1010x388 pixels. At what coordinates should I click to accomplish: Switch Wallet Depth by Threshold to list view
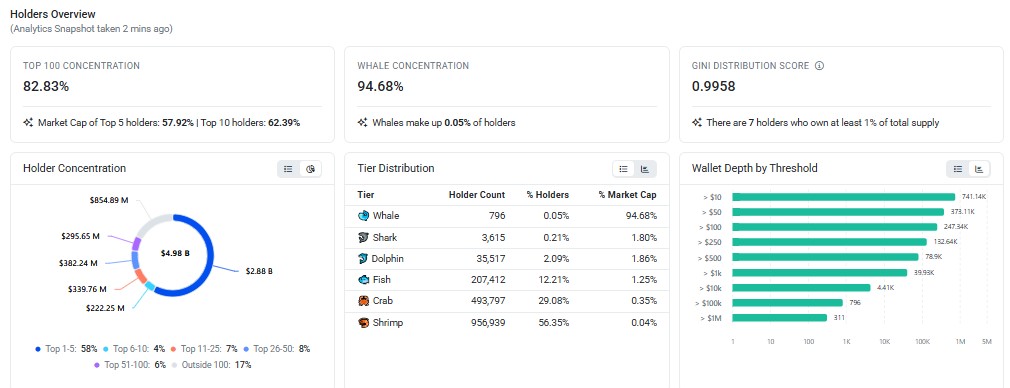tap(958, 169)
